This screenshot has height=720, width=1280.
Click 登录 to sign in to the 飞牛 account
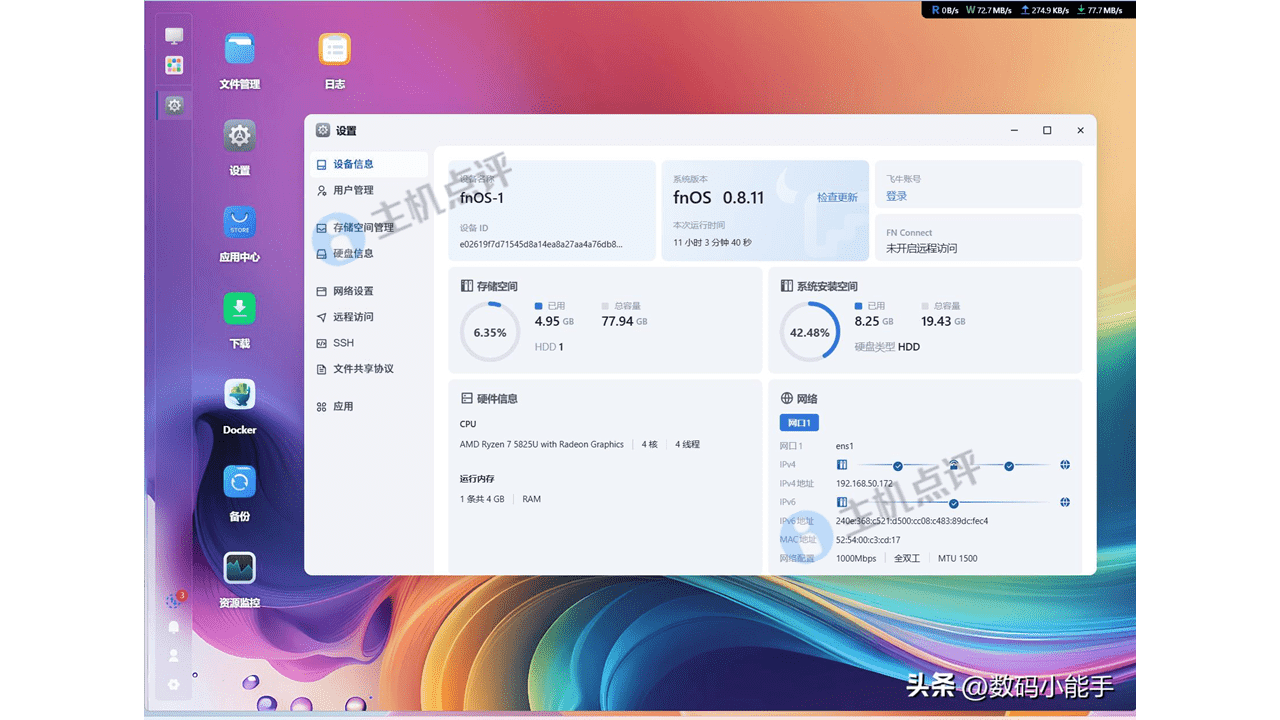coord(896,196)
